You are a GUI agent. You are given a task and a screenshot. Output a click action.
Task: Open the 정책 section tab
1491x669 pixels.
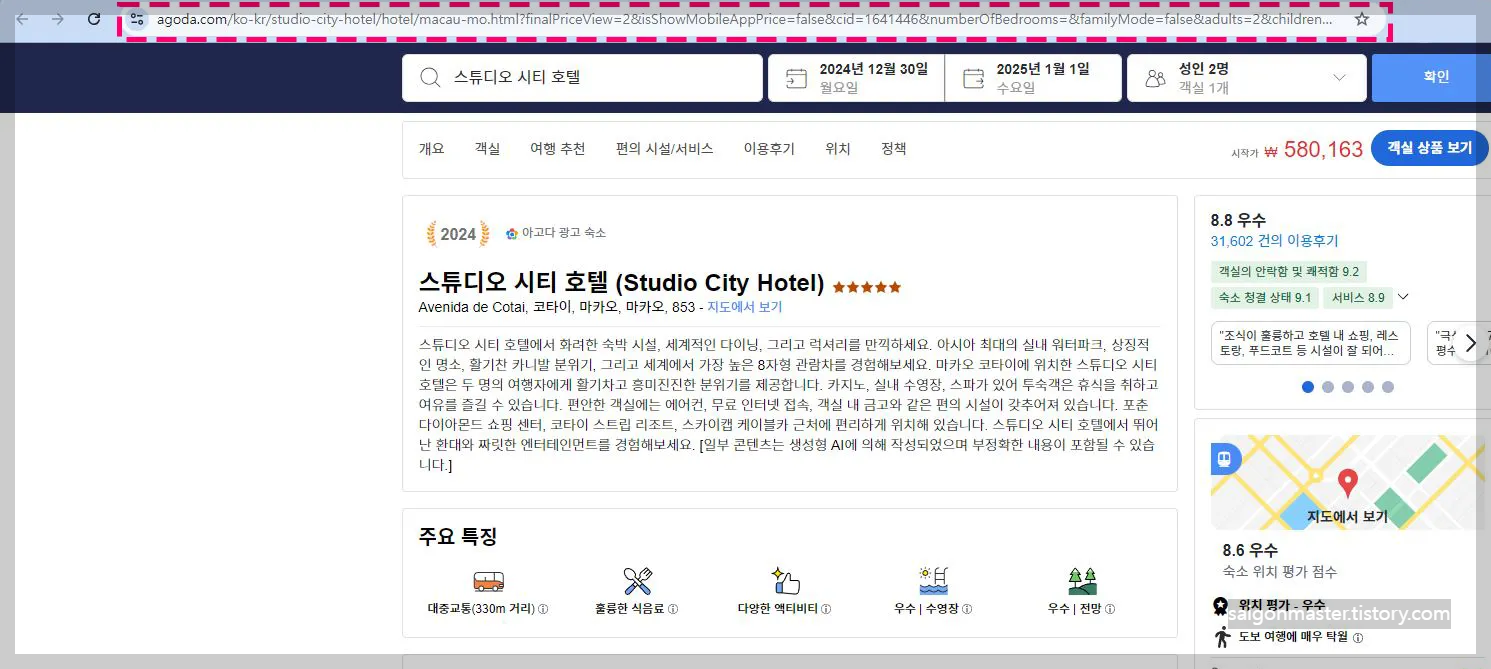point(893,148)
